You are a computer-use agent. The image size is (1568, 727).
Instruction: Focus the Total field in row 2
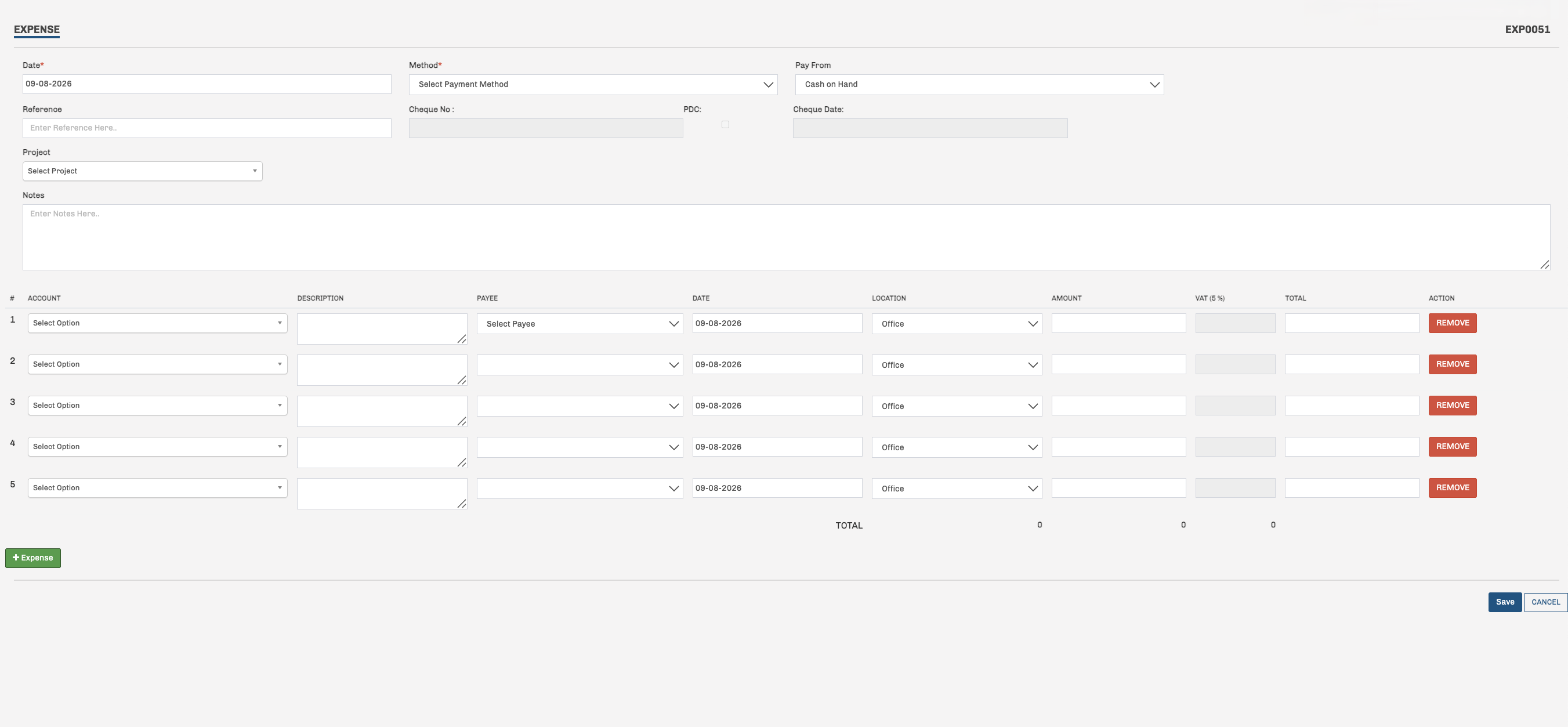click(x=1351, y=364)
